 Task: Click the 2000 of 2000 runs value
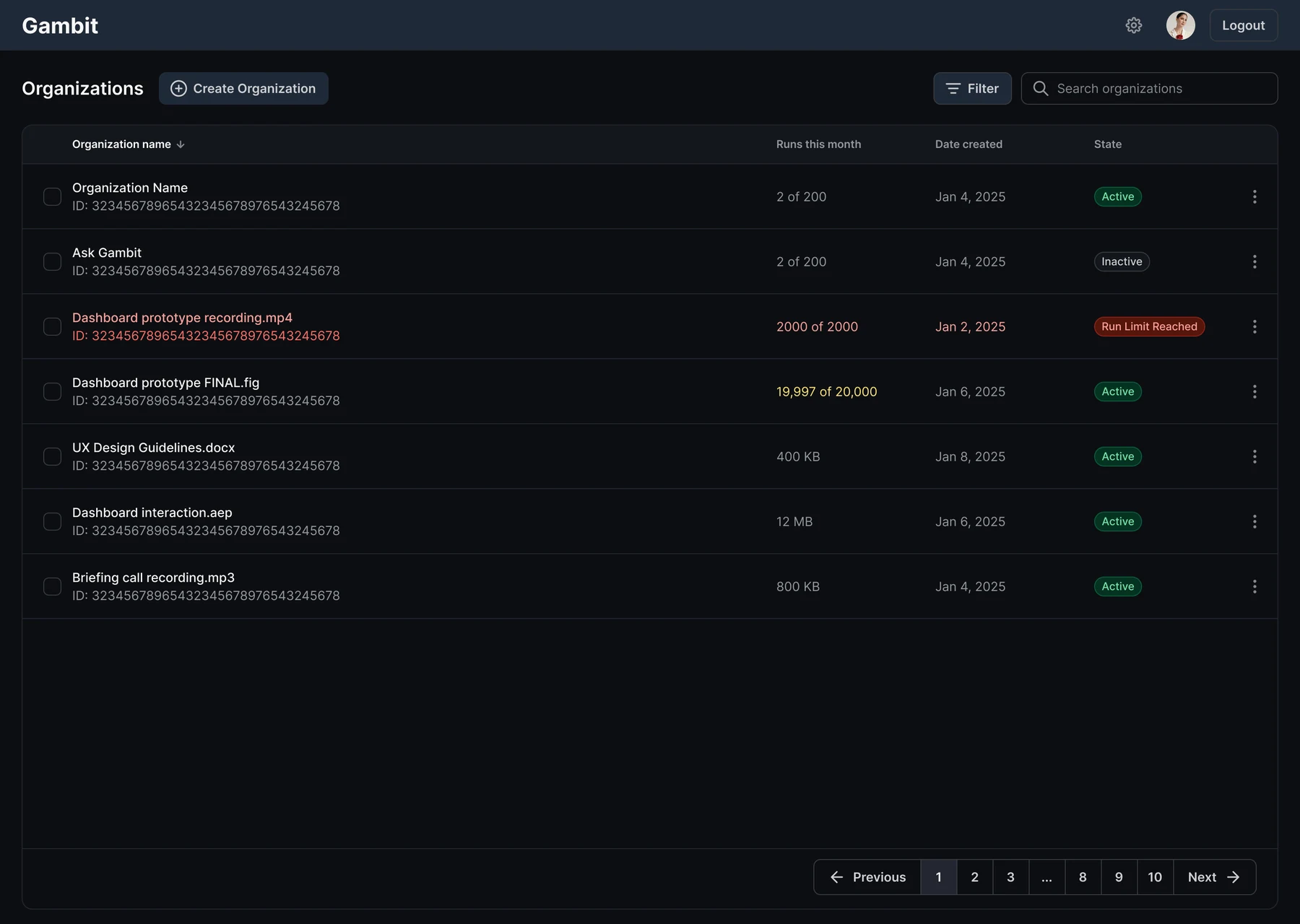817,326
